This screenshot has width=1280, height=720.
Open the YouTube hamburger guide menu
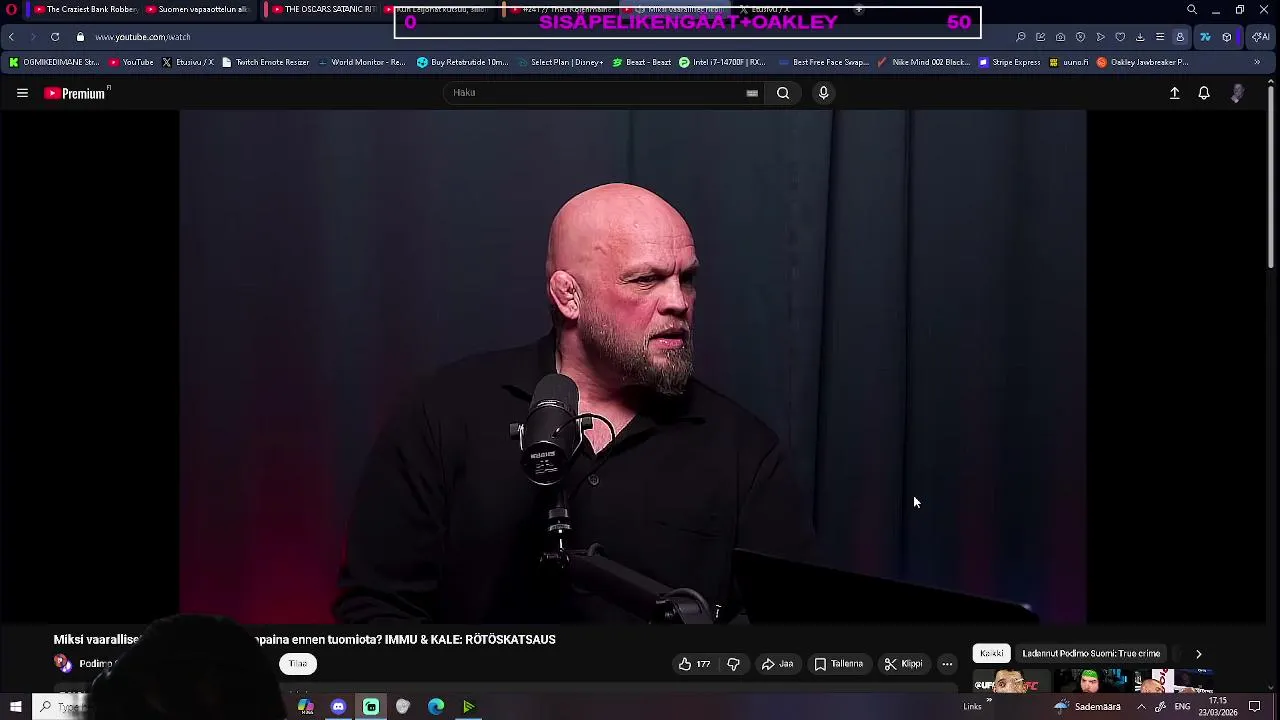coord(22,93)
